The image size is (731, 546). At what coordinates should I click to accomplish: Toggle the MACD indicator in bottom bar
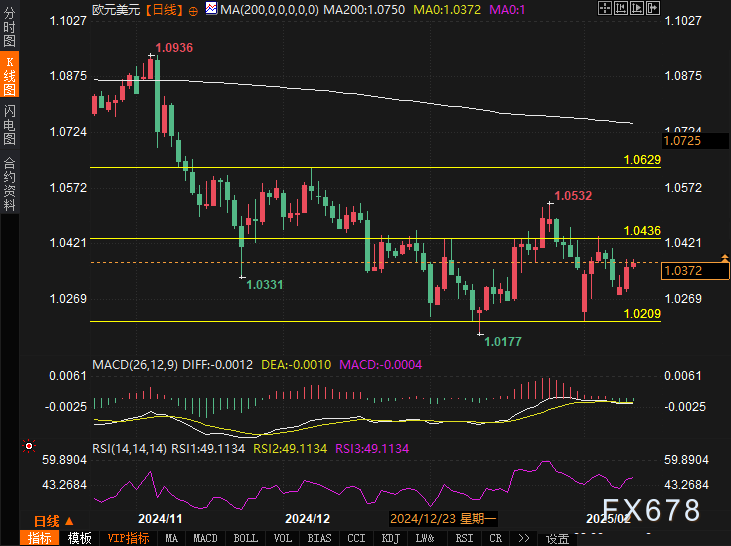click(205, 538)
